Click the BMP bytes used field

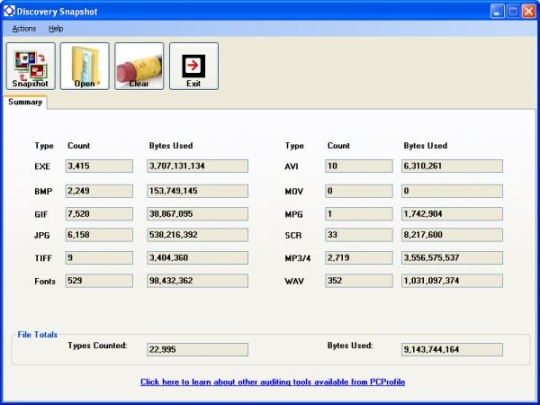click(x=197, y=191)
